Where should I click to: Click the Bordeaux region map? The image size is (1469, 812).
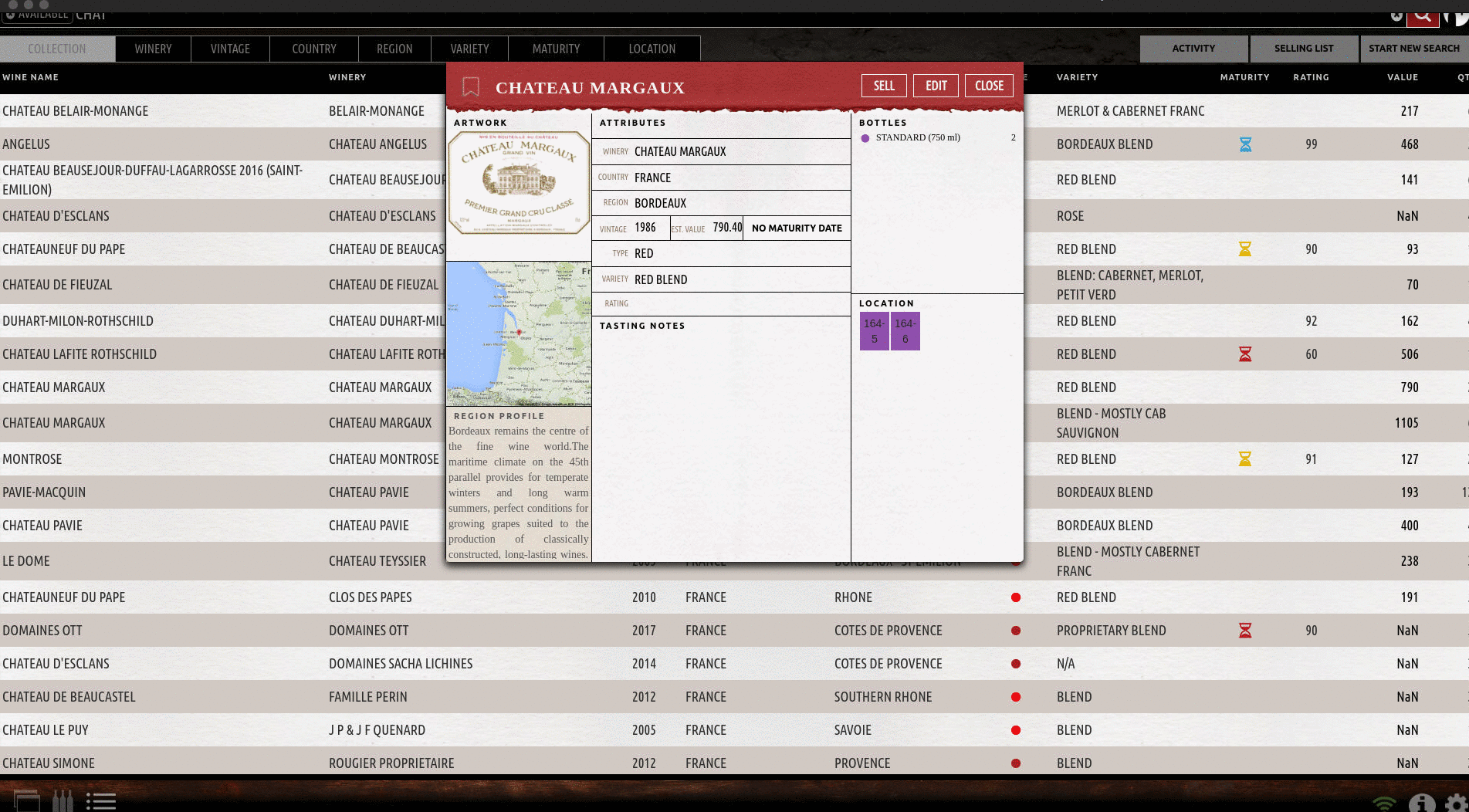[519, 333]
